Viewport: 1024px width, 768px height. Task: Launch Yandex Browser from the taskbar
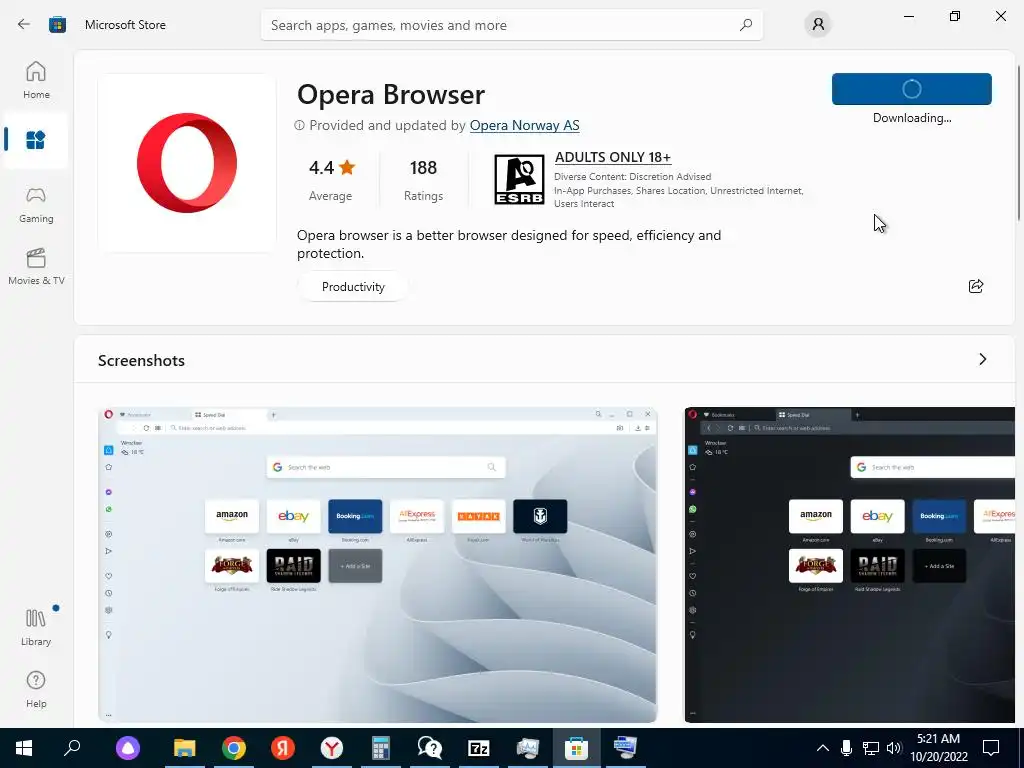332,748
